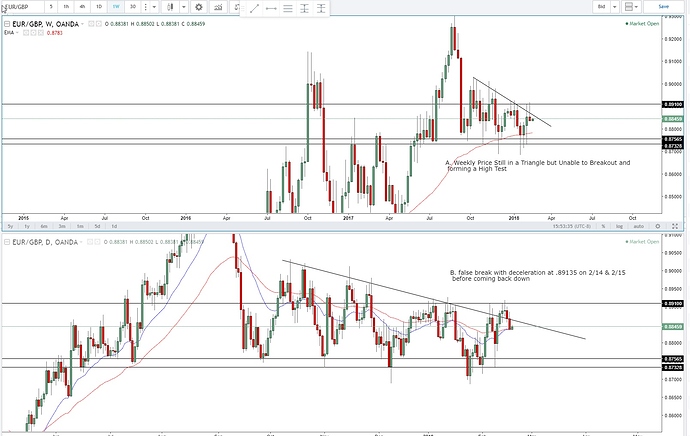The width and height of the screenshot is (690, 436).
Task: Select last tool in floating toolbar
Action: [x=321, y=8]
